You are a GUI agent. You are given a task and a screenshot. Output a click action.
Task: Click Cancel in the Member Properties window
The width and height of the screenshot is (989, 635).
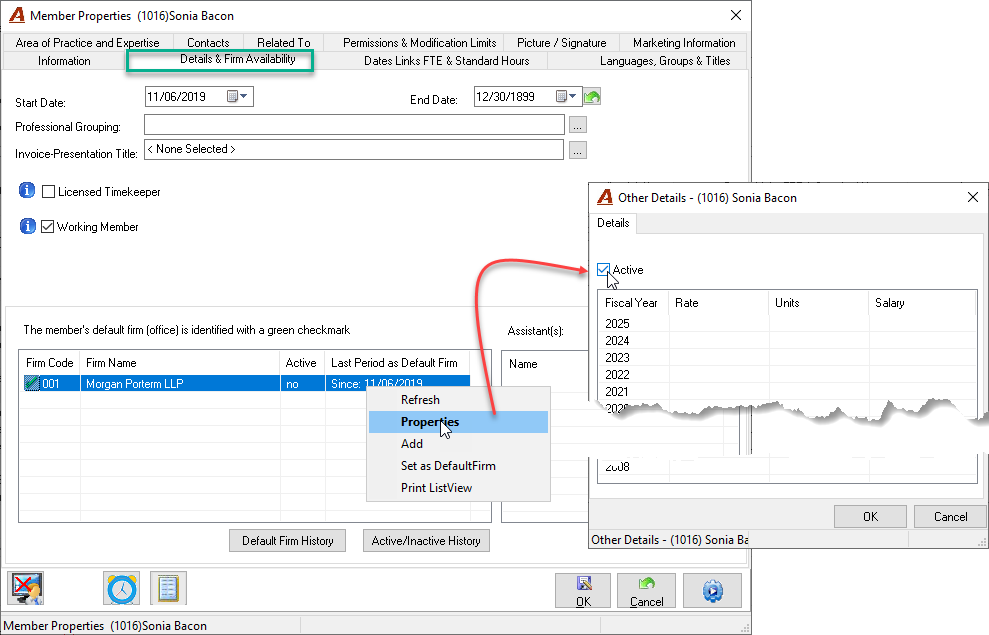click(647, 591)
